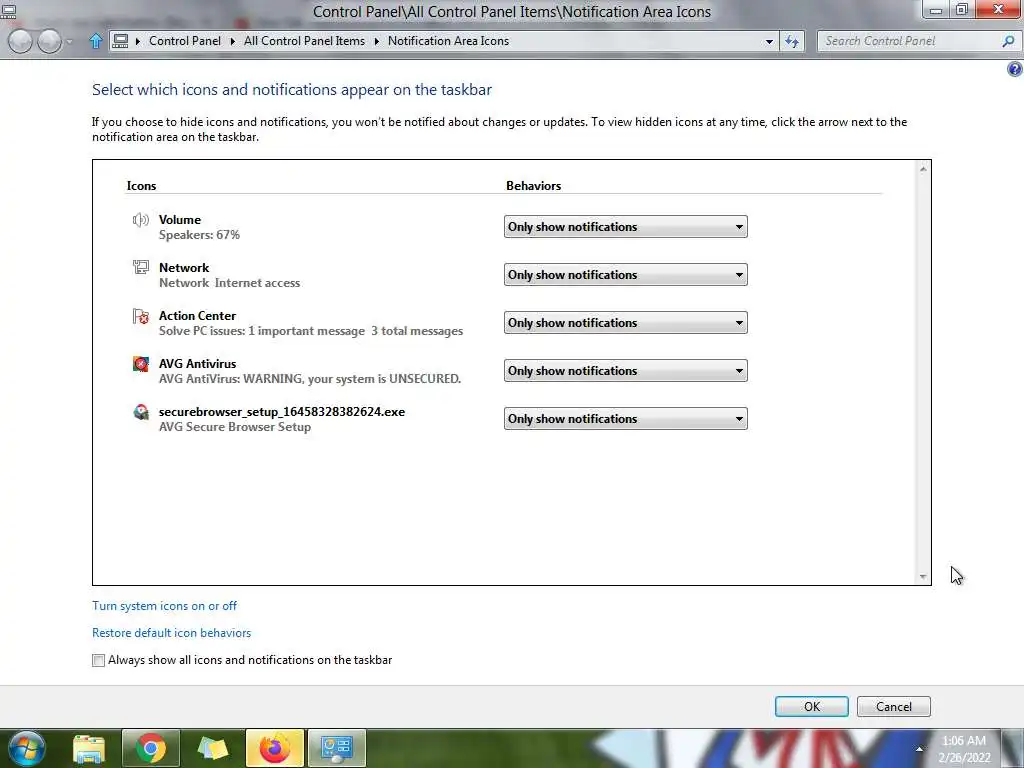The image size is (1024, 768).
Task: Click 'Solve PC issues' message text
Action: coord(311,331)
